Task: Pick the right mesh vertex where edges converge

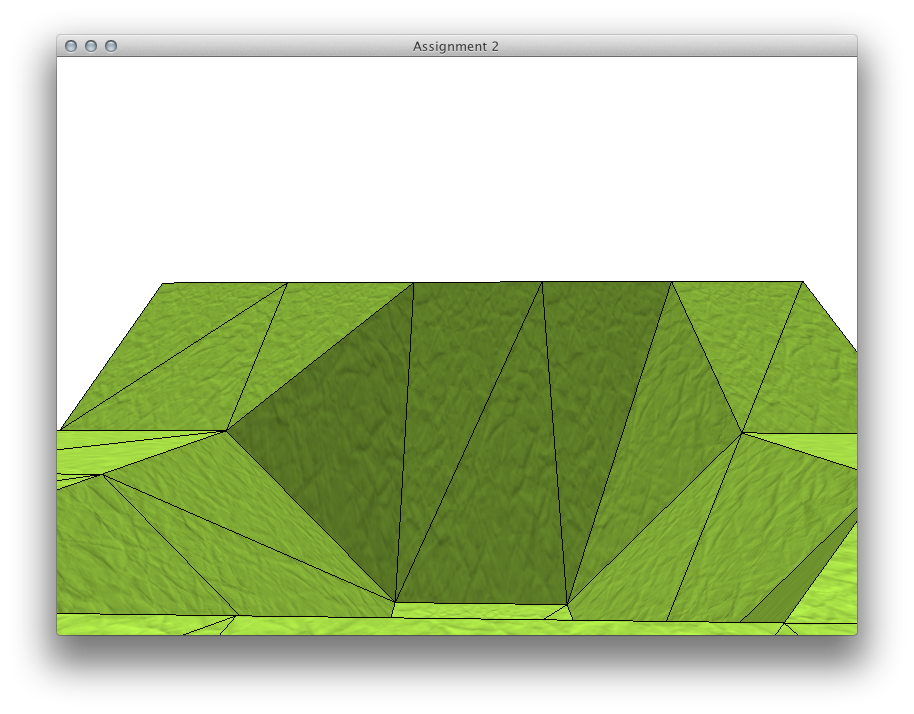Action: point(742,433)
